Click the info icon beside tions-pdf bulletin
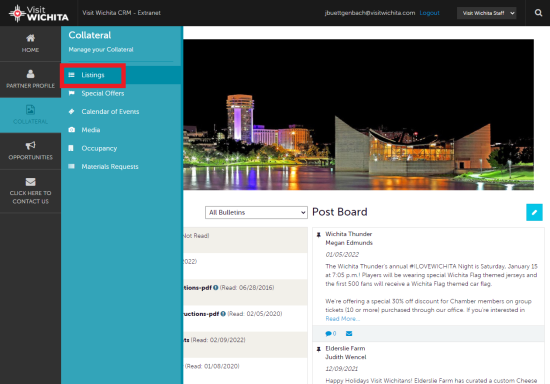This screenshot has height=384, width=550. click(215, 288)
